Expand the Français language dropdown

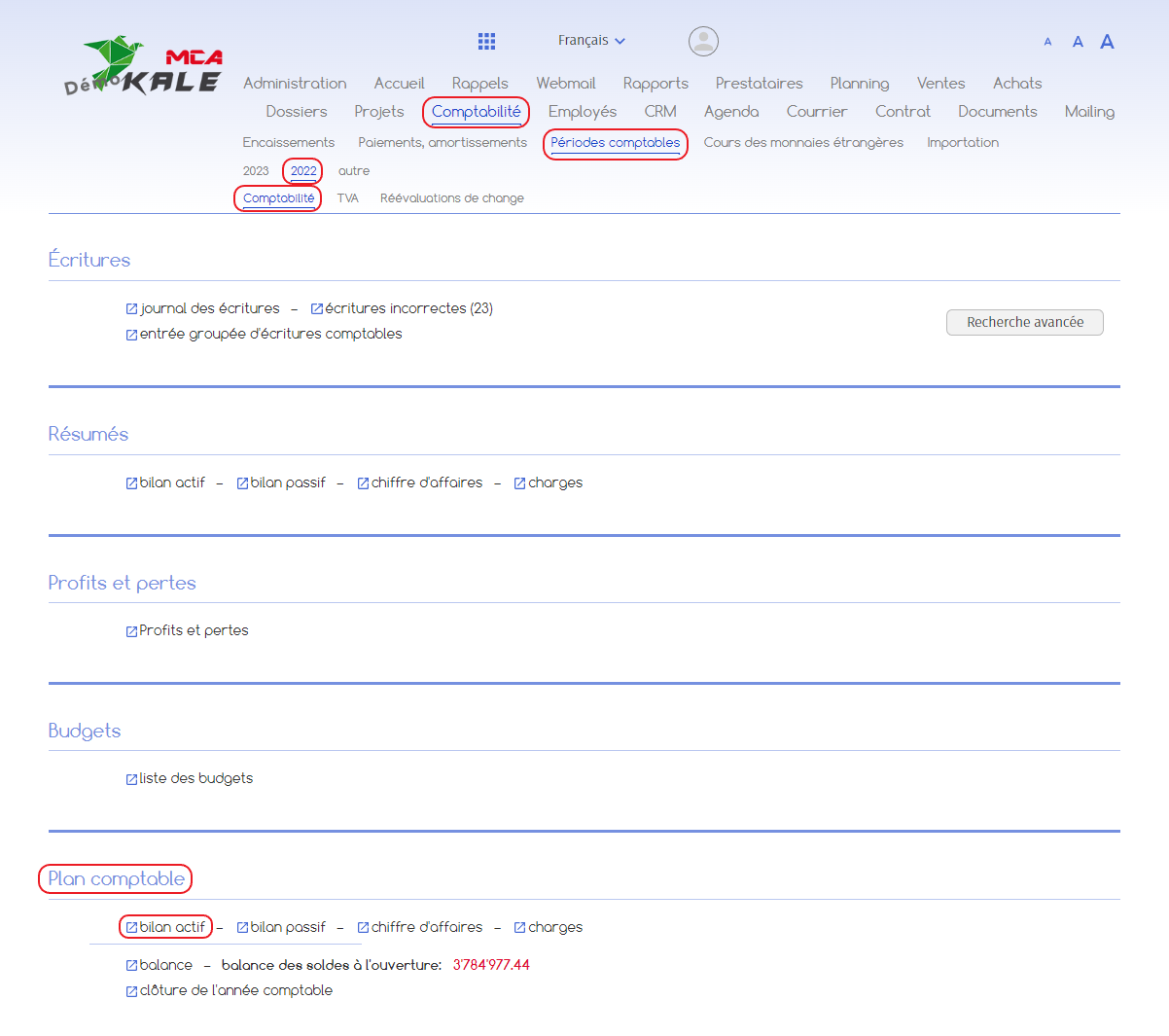[591, 41]
